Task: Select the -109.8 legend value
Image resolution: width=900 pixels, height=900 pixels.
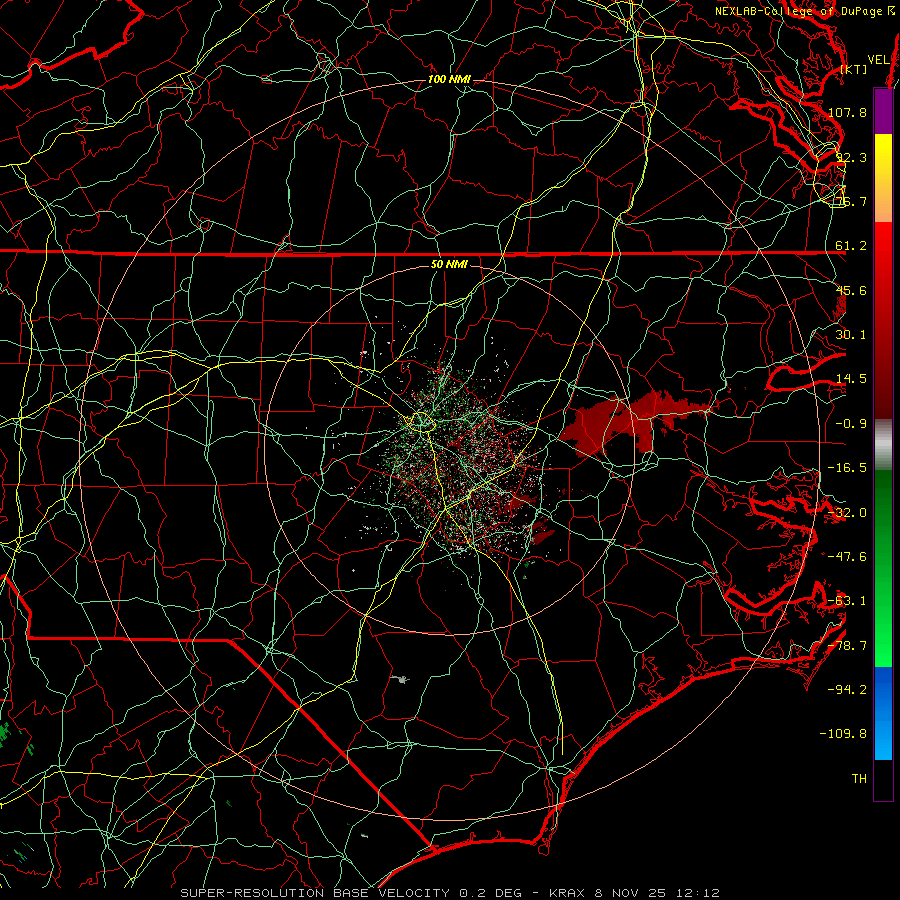Action: tap(844, 734)
